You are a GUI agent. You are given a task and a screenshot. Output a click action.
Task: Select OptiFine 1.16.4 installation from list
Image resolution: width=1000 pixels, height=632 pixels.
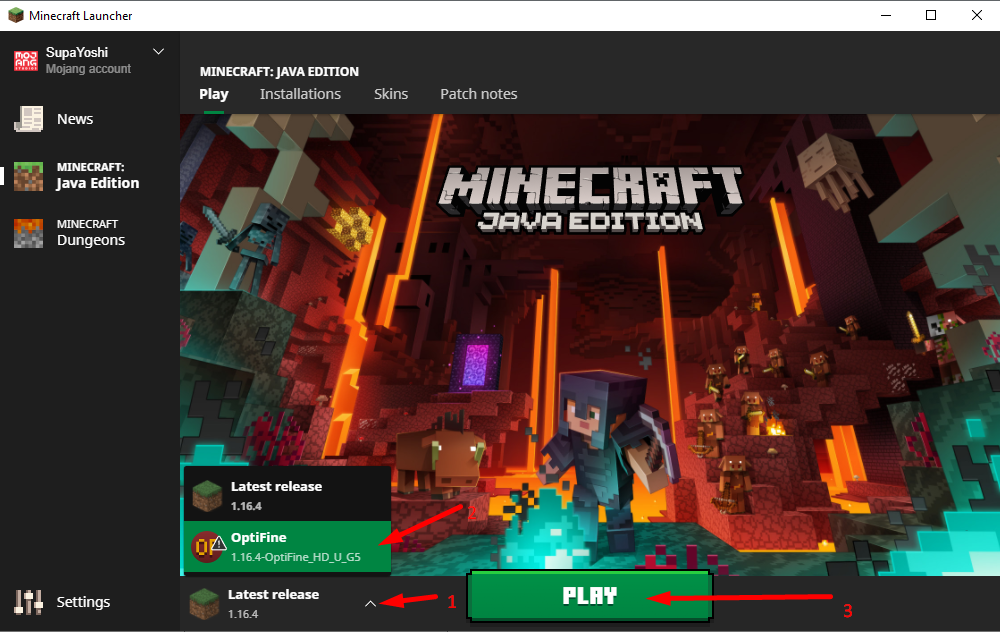coord(288,547)
